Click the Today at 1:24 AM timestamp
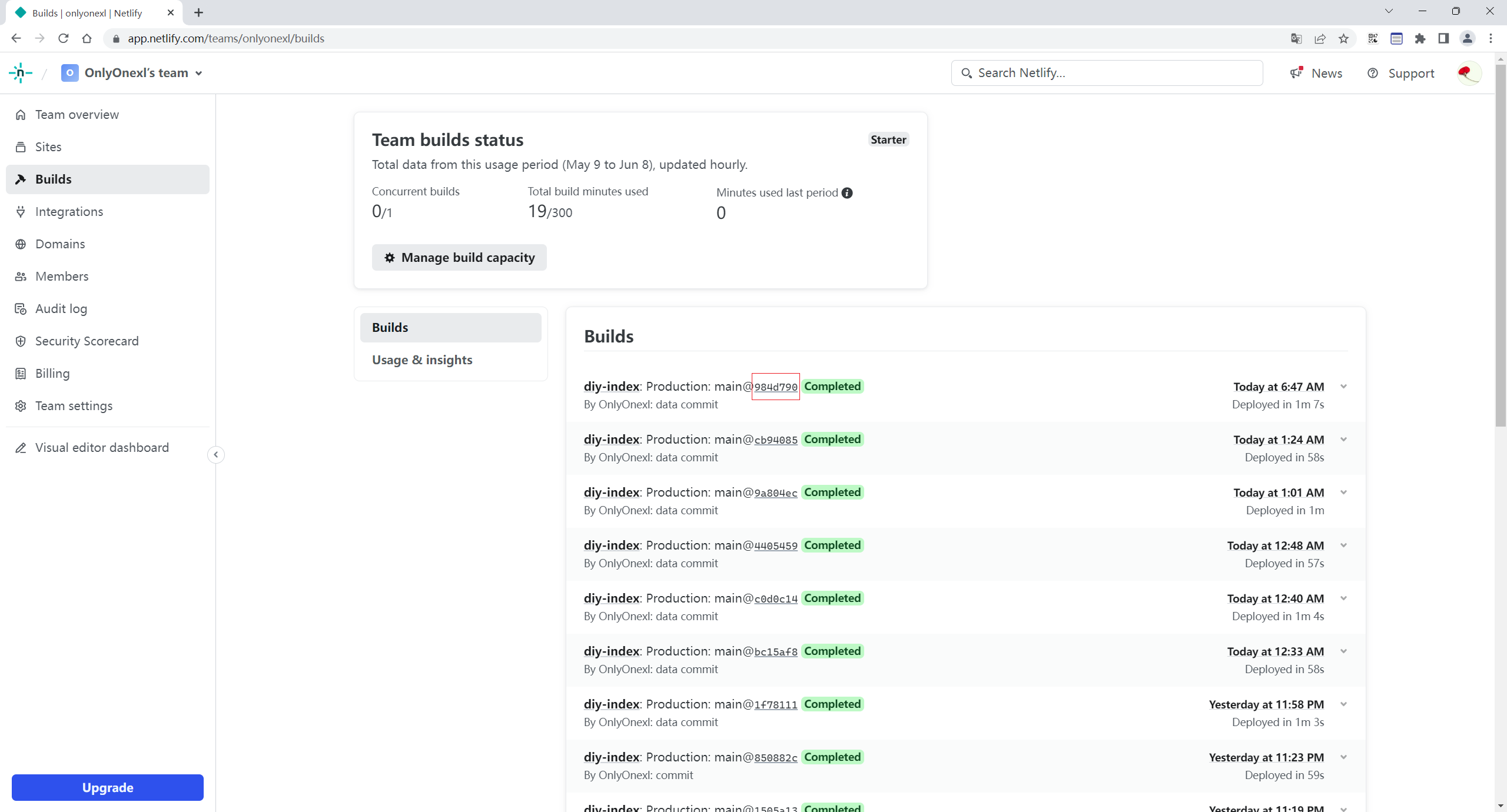This screenshot has width=1507, height=812. tap(1279, 440)
